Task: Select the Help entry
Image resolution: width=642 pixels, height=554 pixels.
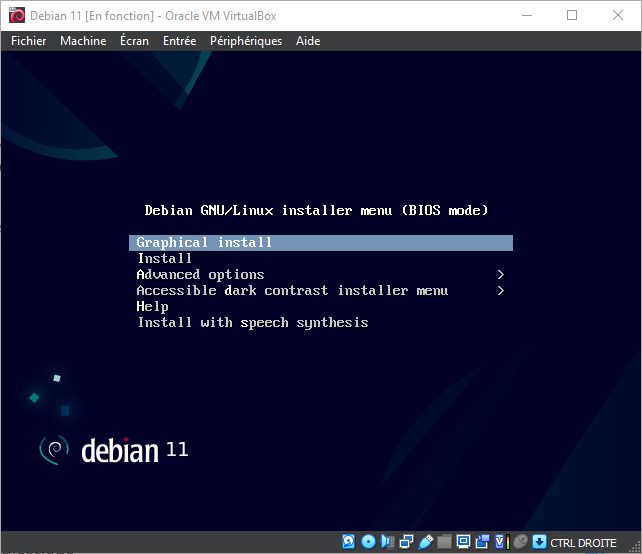Action: click(152, 306)
